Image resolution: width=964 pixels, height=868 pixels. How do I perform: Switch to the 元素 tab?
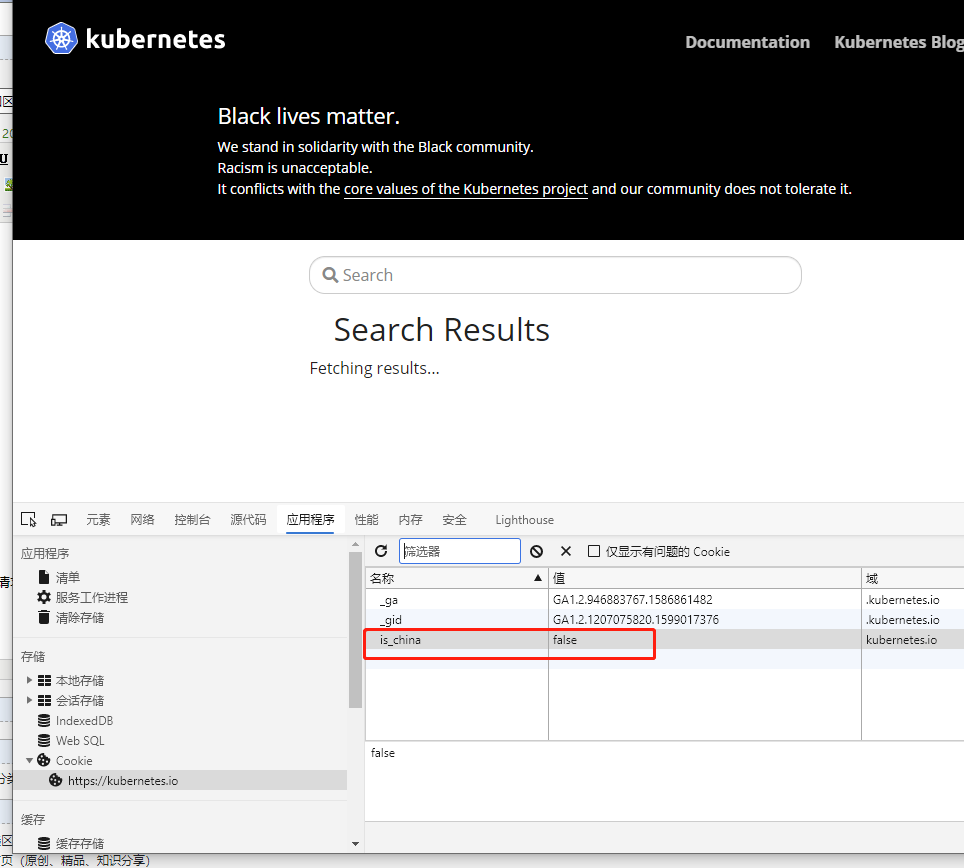[98, 520]
